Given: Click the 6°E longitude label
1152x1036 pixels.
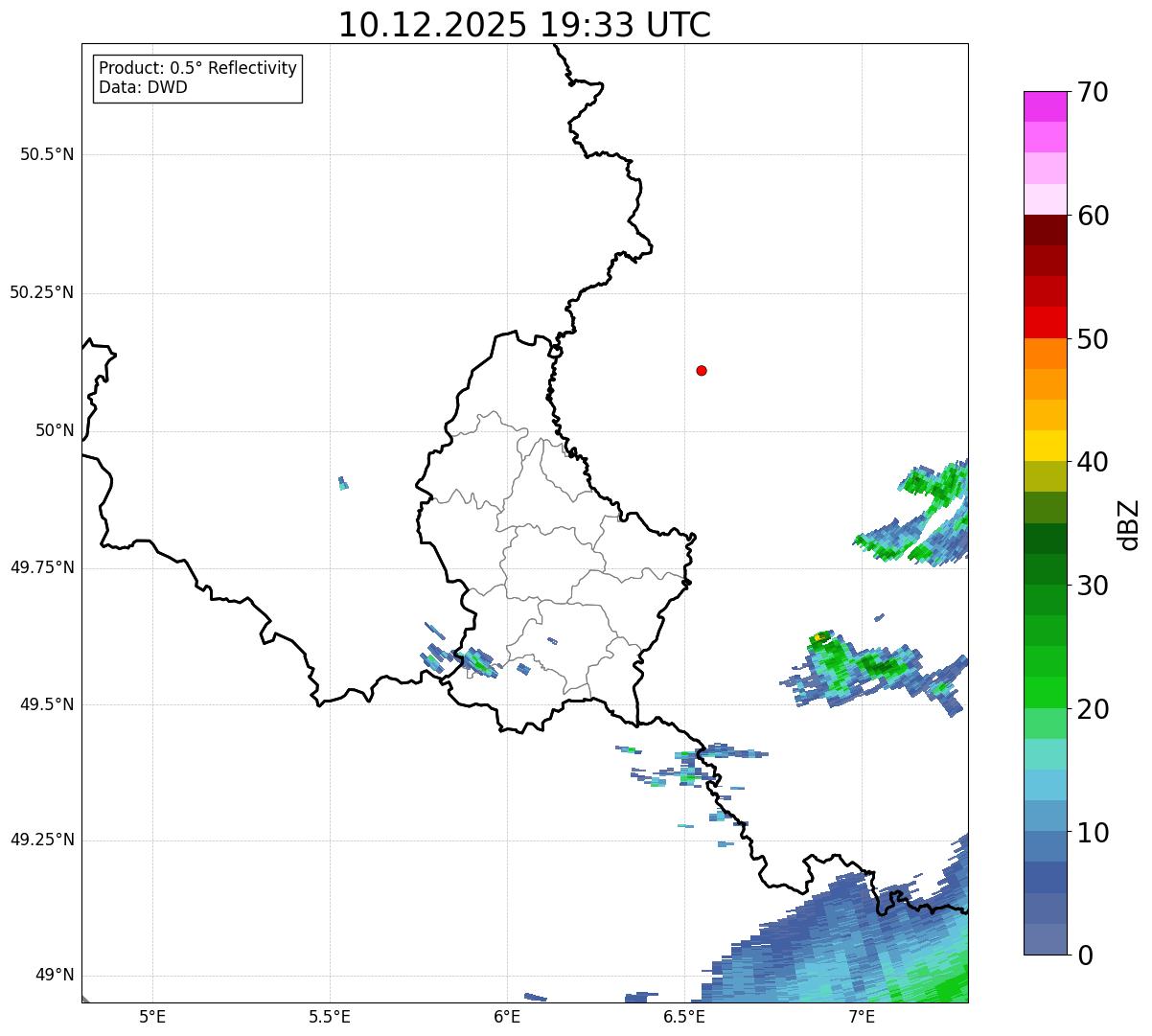Looking at the screenshot, I should [x=507, y=1017].
